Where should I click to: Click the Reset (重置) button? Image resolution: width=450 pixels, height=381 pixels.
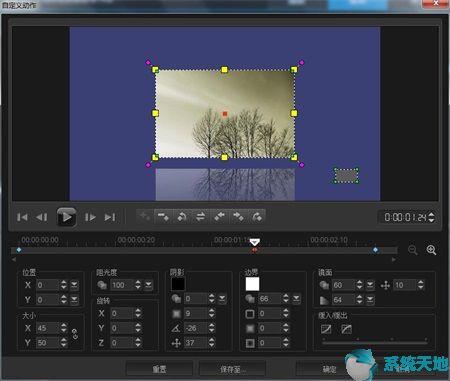(x=159, y=369)
